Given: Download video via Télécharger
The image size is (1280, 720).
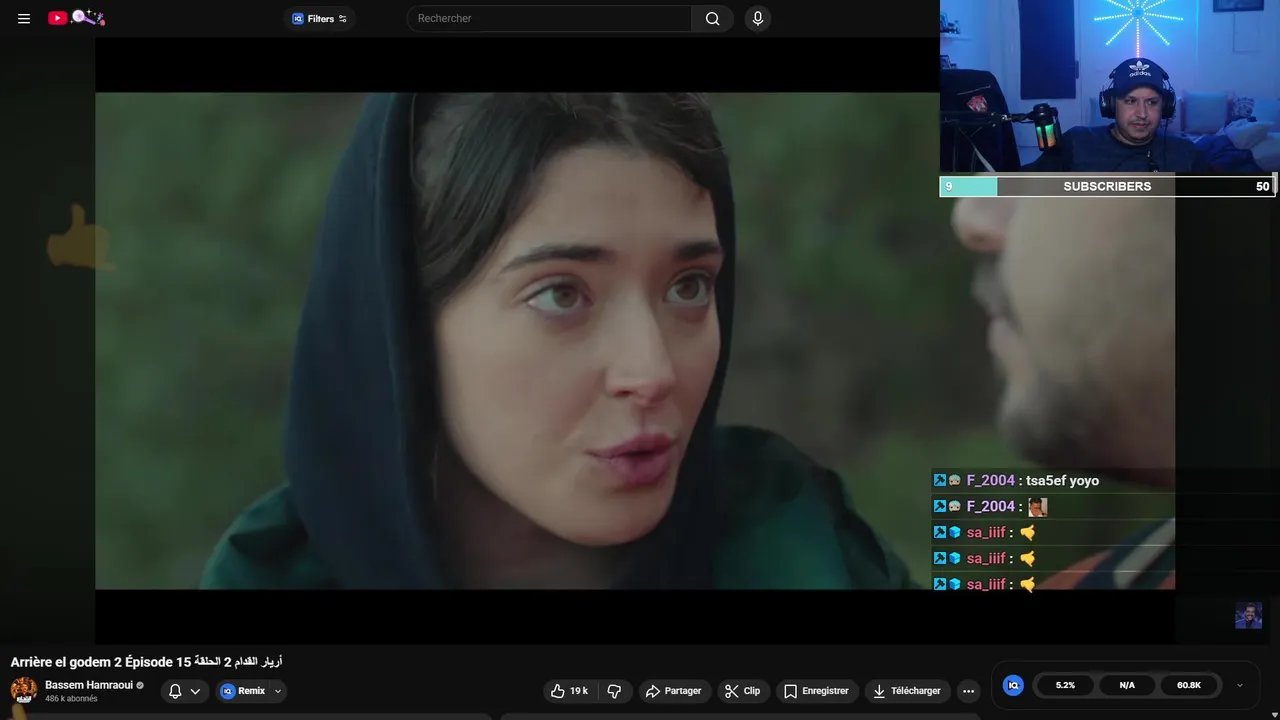Looking at the screenshot, I should click(x=907, y=691).
